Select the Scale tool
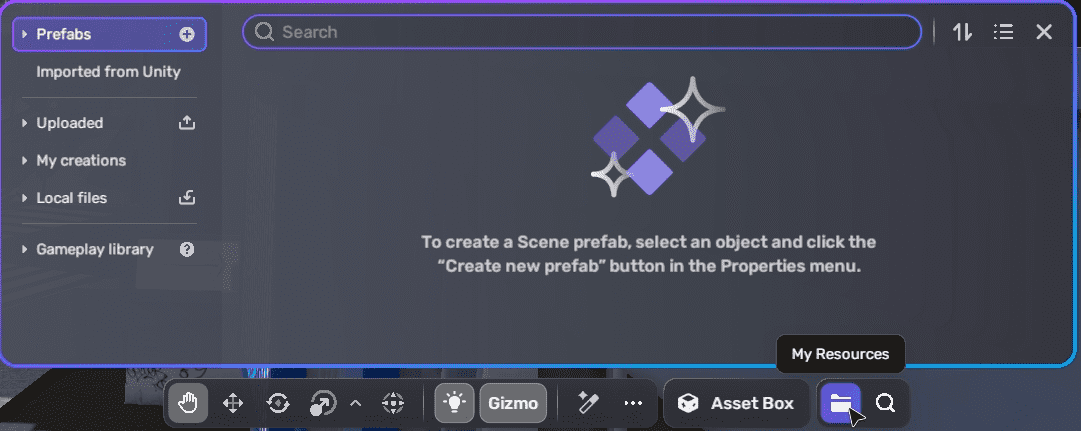The image size is (1081, 431). pyautogui.click(x=322, y=403)
